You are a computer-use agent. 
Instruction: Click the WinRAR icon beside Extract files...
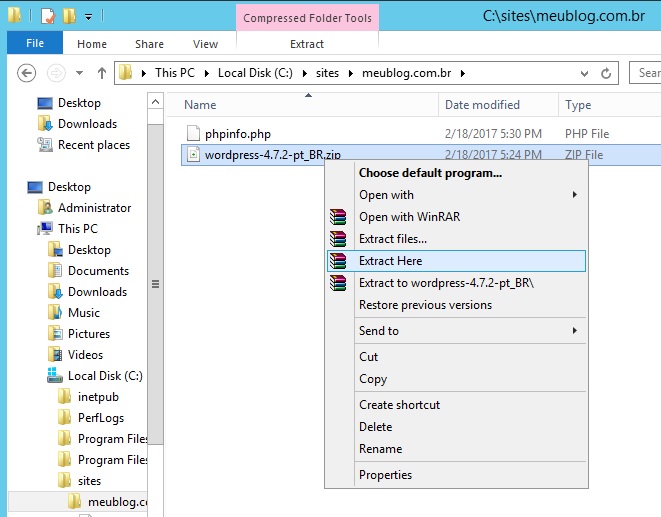pos(338,239)
